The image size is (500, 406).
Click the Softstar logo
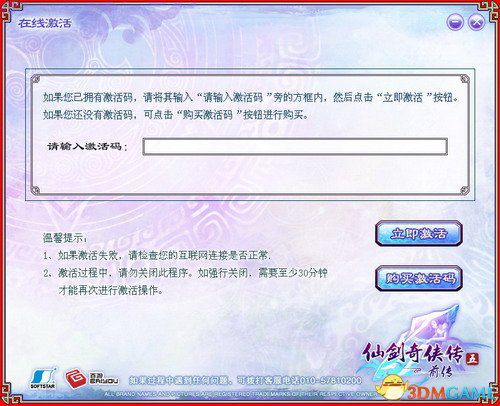pyautogui.click(x=43, y=378)
